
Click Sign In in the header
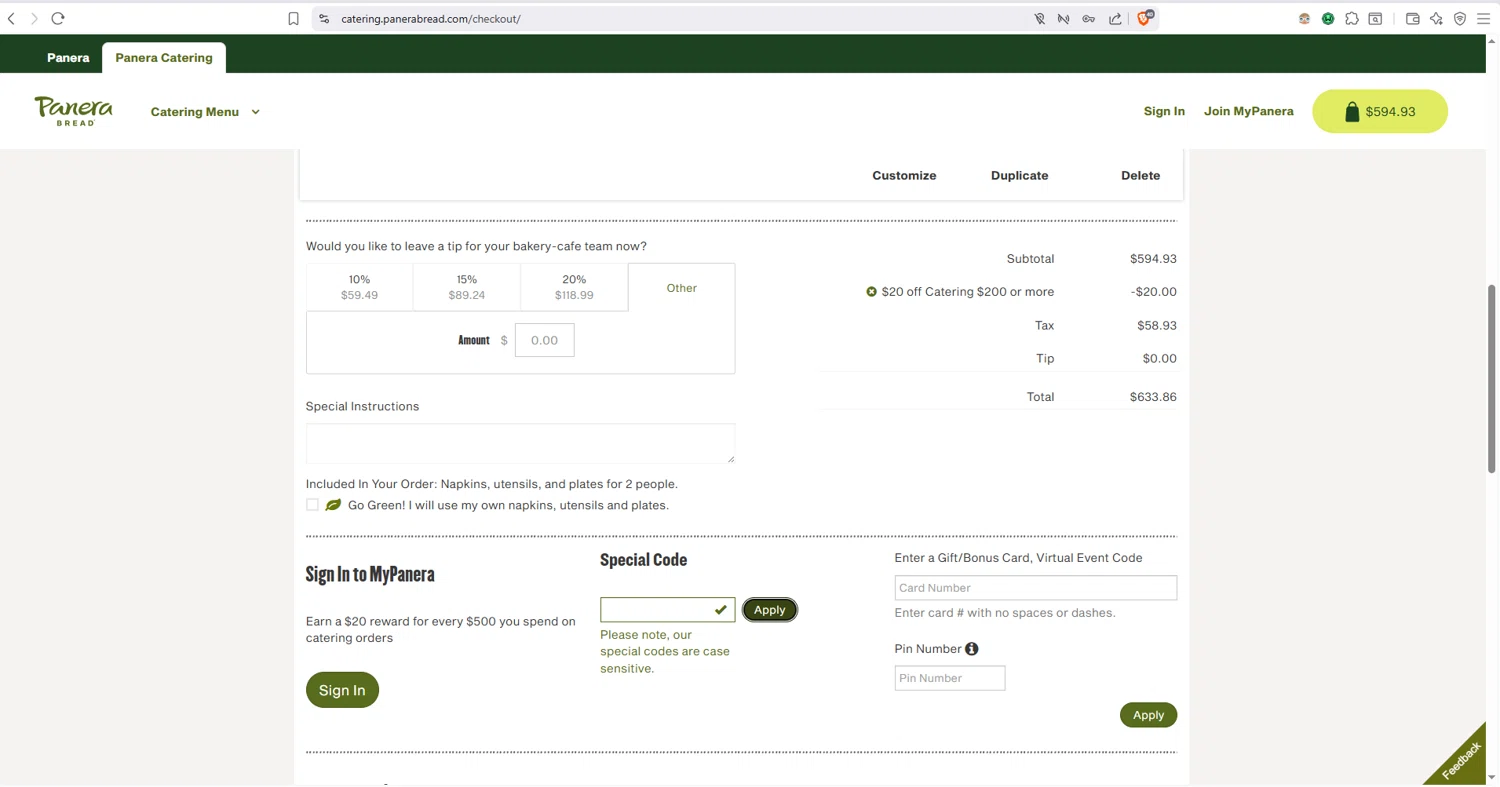1164,111
